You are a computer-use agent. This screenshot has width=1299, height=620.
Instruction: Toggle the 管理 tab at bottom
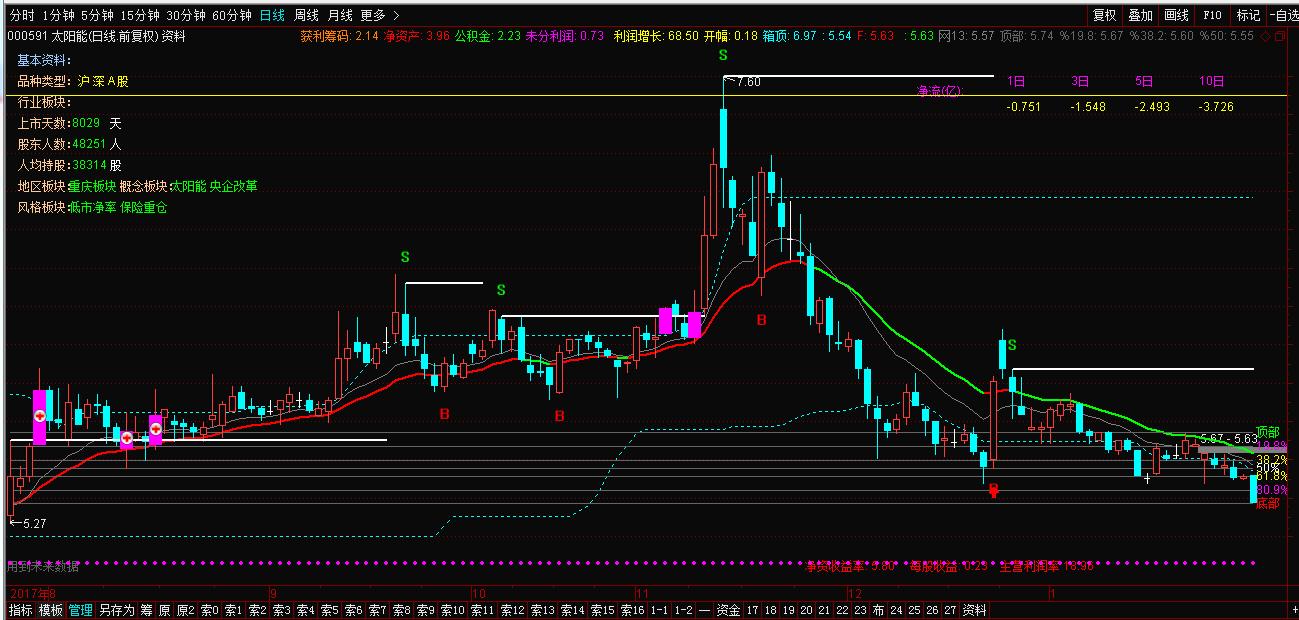click(80, 610)
